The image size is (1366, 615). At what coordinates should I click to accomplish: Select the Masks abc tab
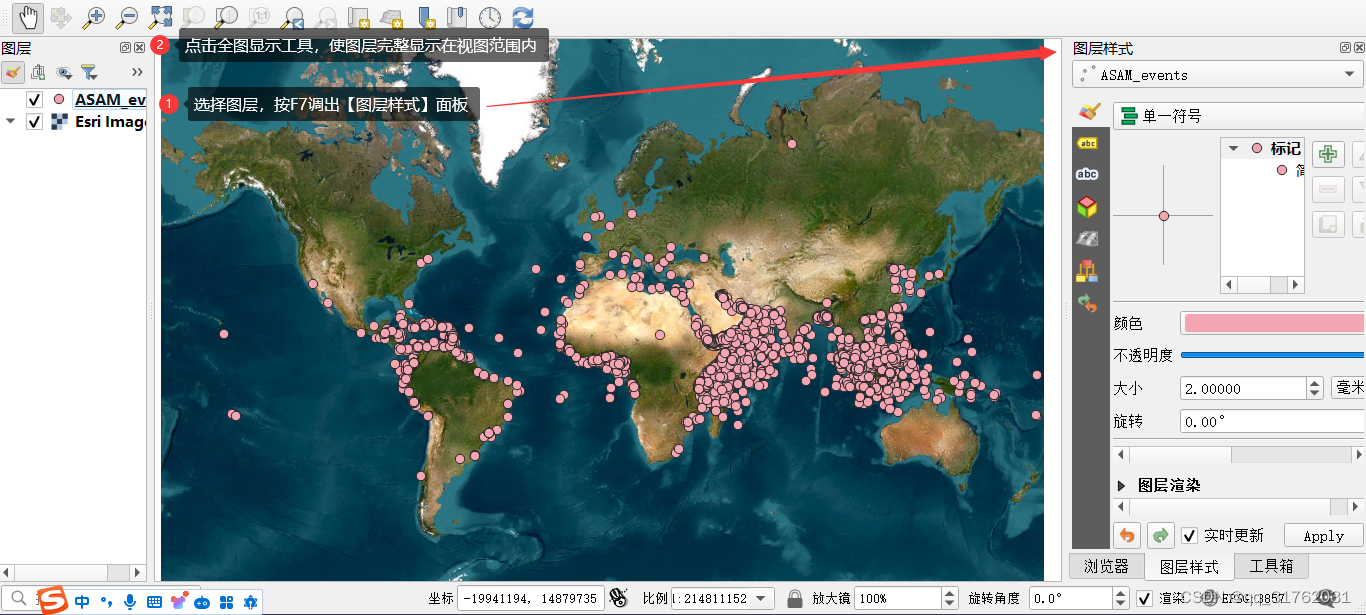tap(1087, 174)
